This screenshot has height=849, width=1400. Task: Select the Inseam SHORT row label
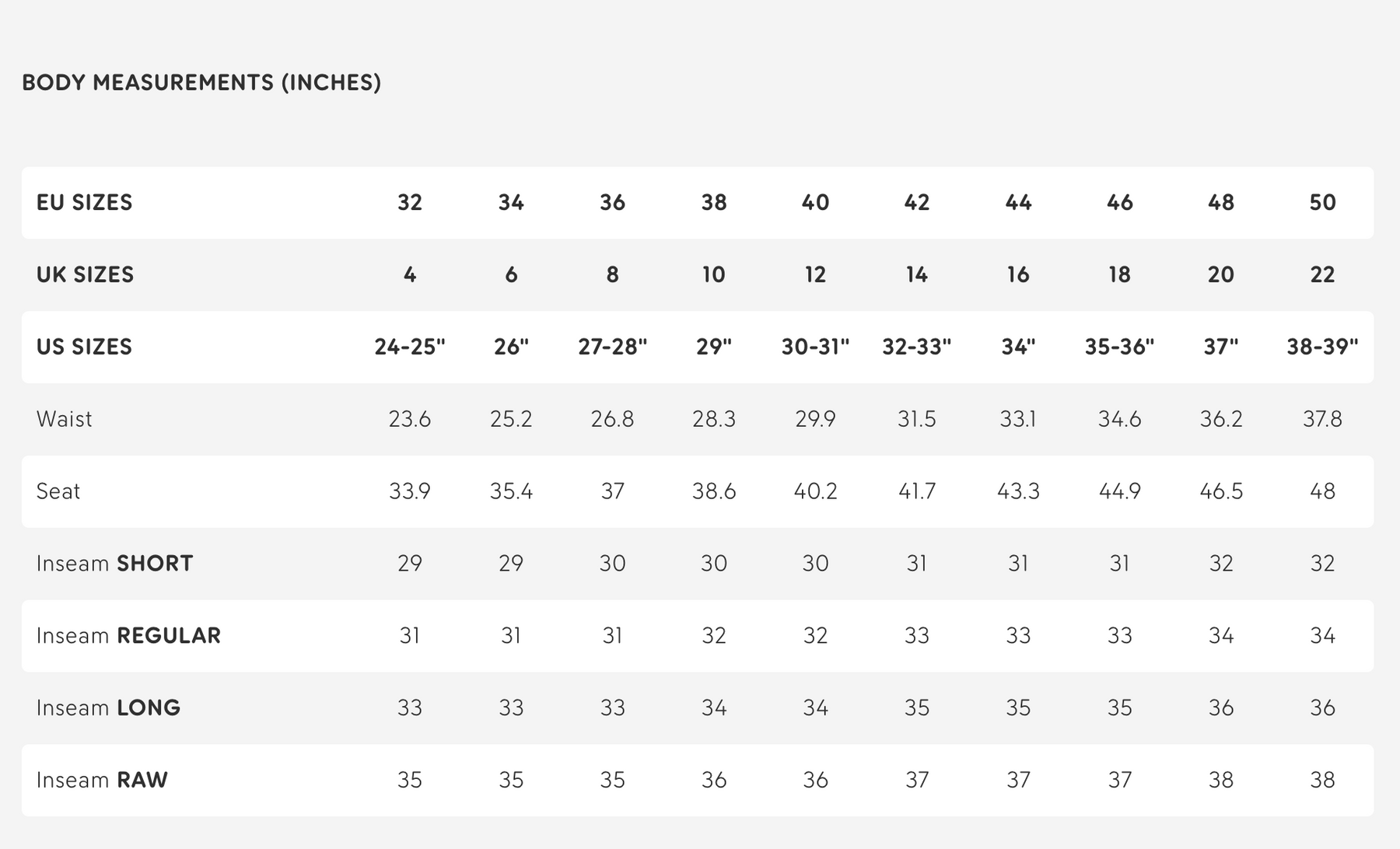114,564
